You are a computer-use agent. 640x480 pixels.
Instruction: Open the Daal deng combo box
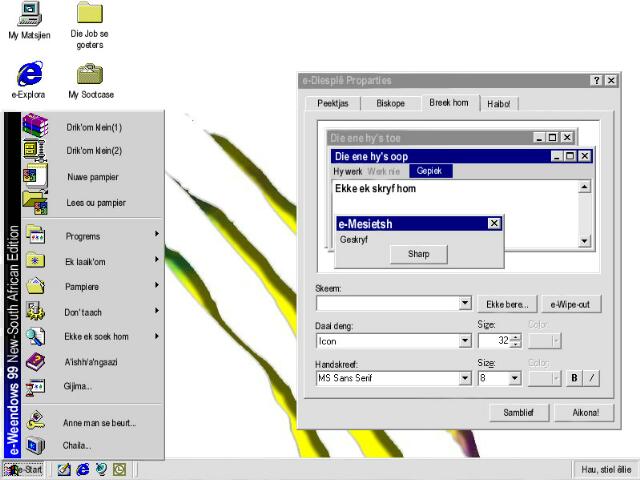pos(465,341)
